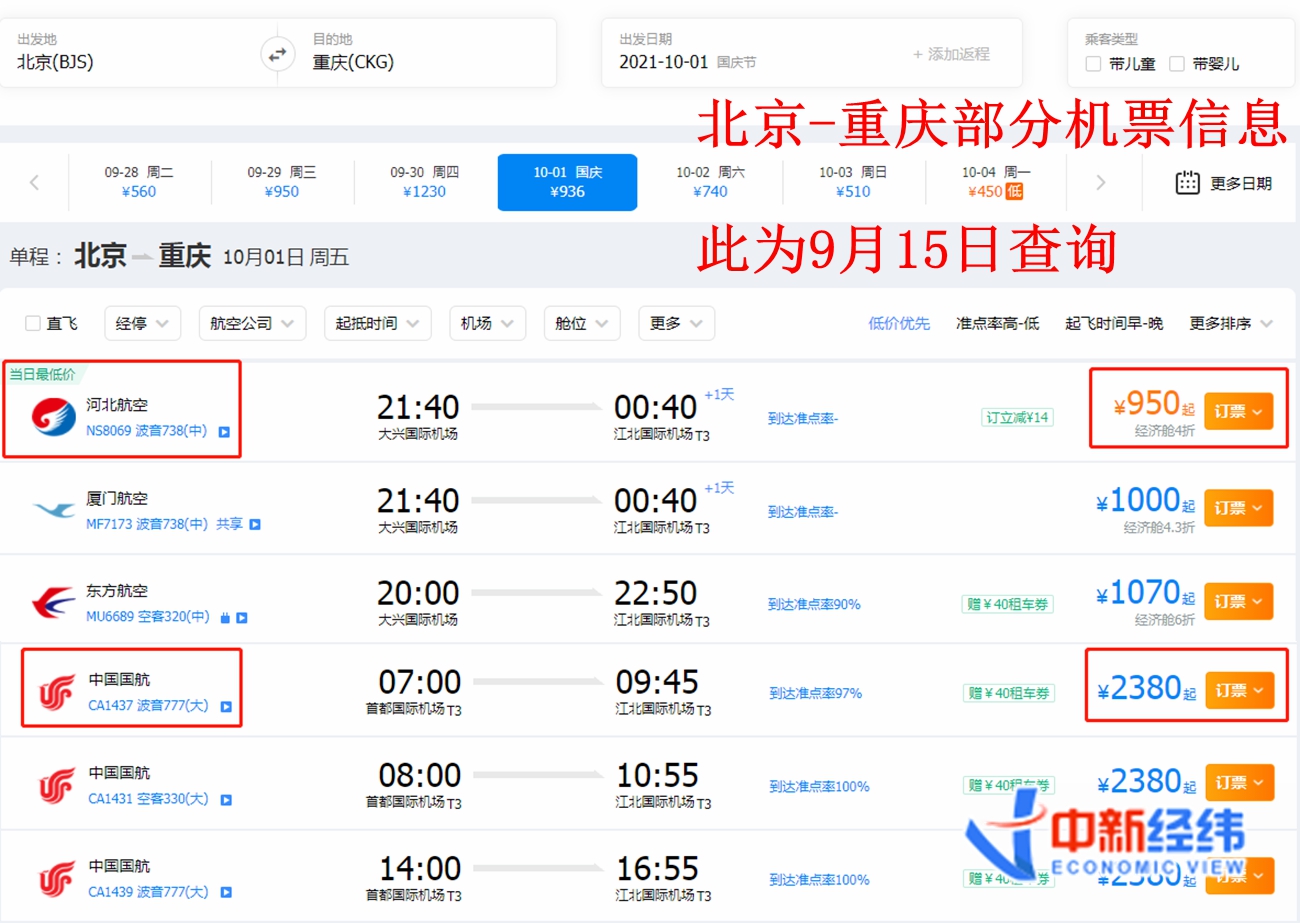Click the next dates right arrow
Screen dimensions: 1300x923
(x=1101, y=183)
